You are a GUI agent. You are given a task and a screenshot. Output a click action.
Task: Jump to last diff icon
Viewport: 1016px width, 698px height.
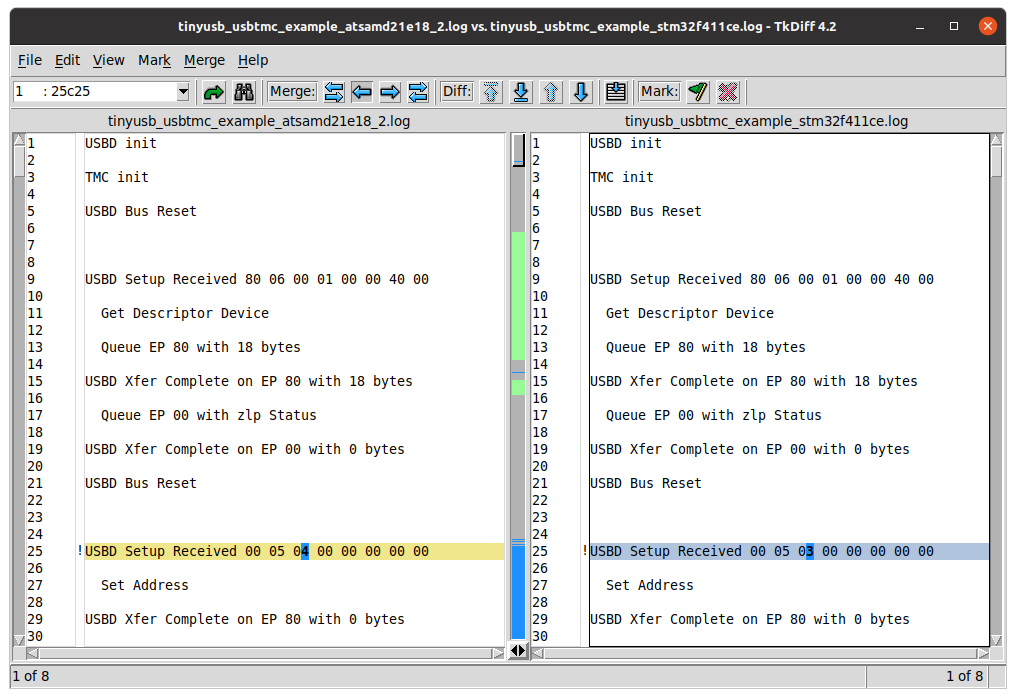click(521, 92)
